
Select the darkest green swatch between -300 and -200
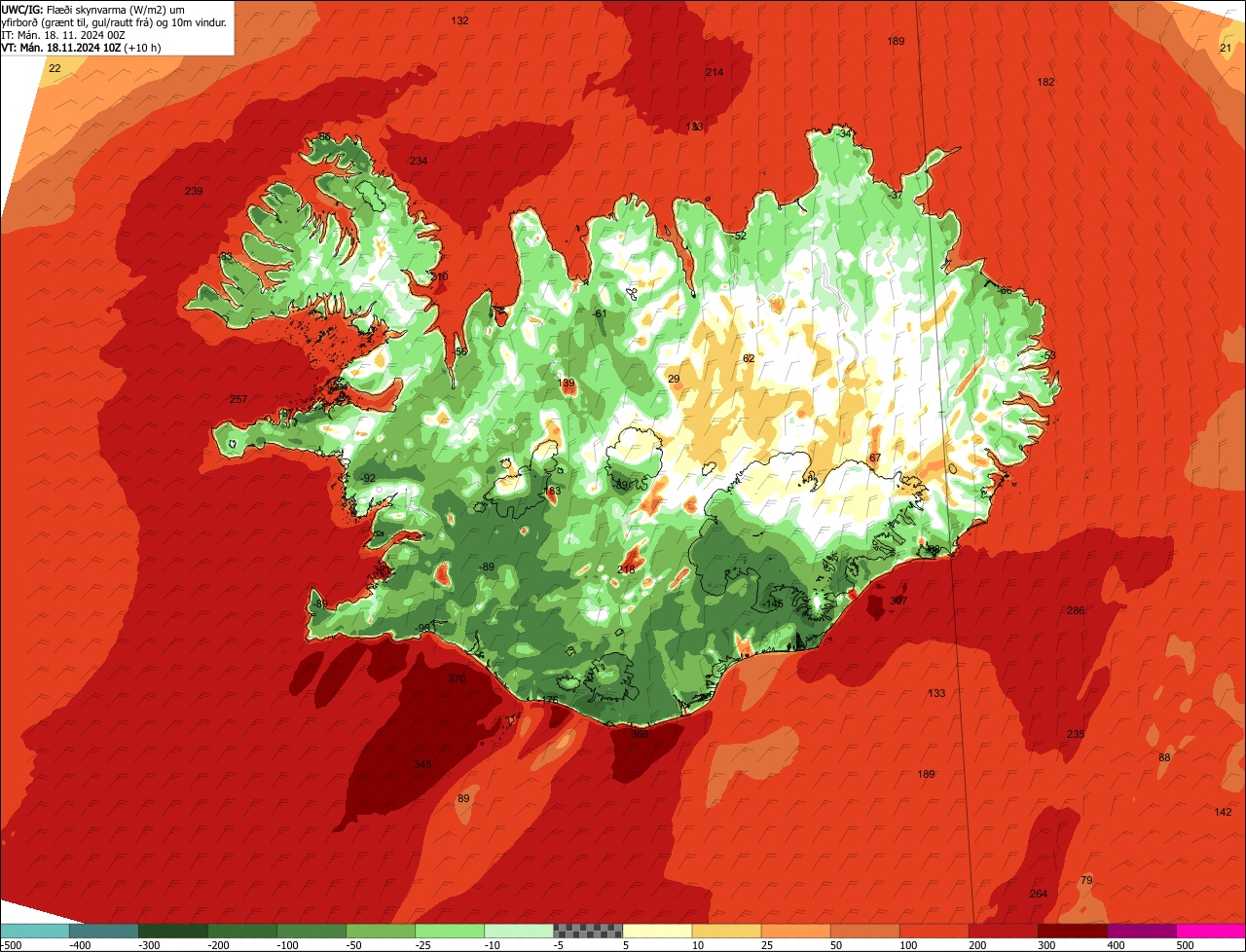pyautogui.click(x=172, y=931)
